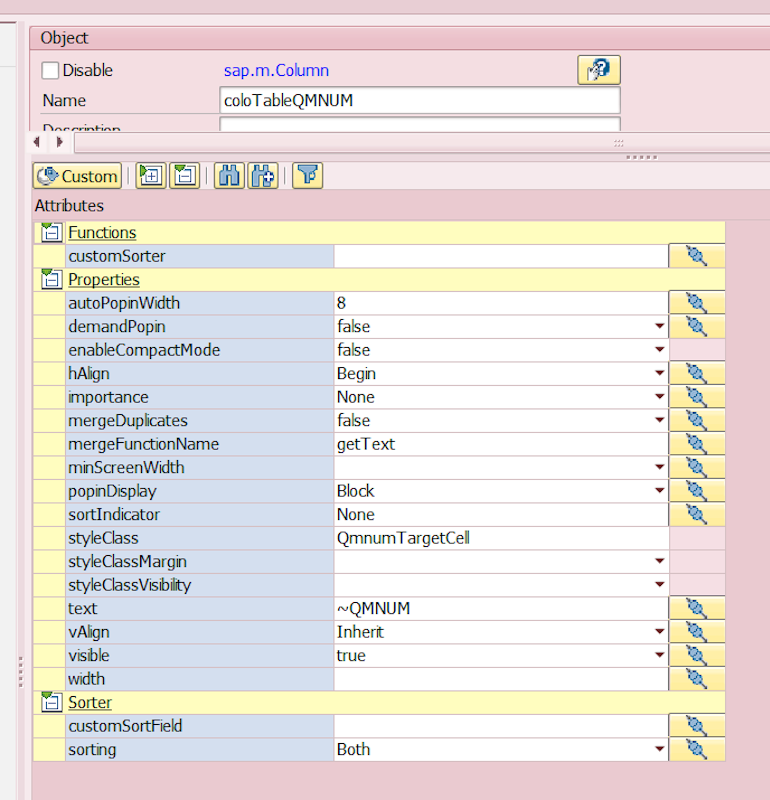Open the visible dropdown
The image size is (770, 800).
(660, 655)
